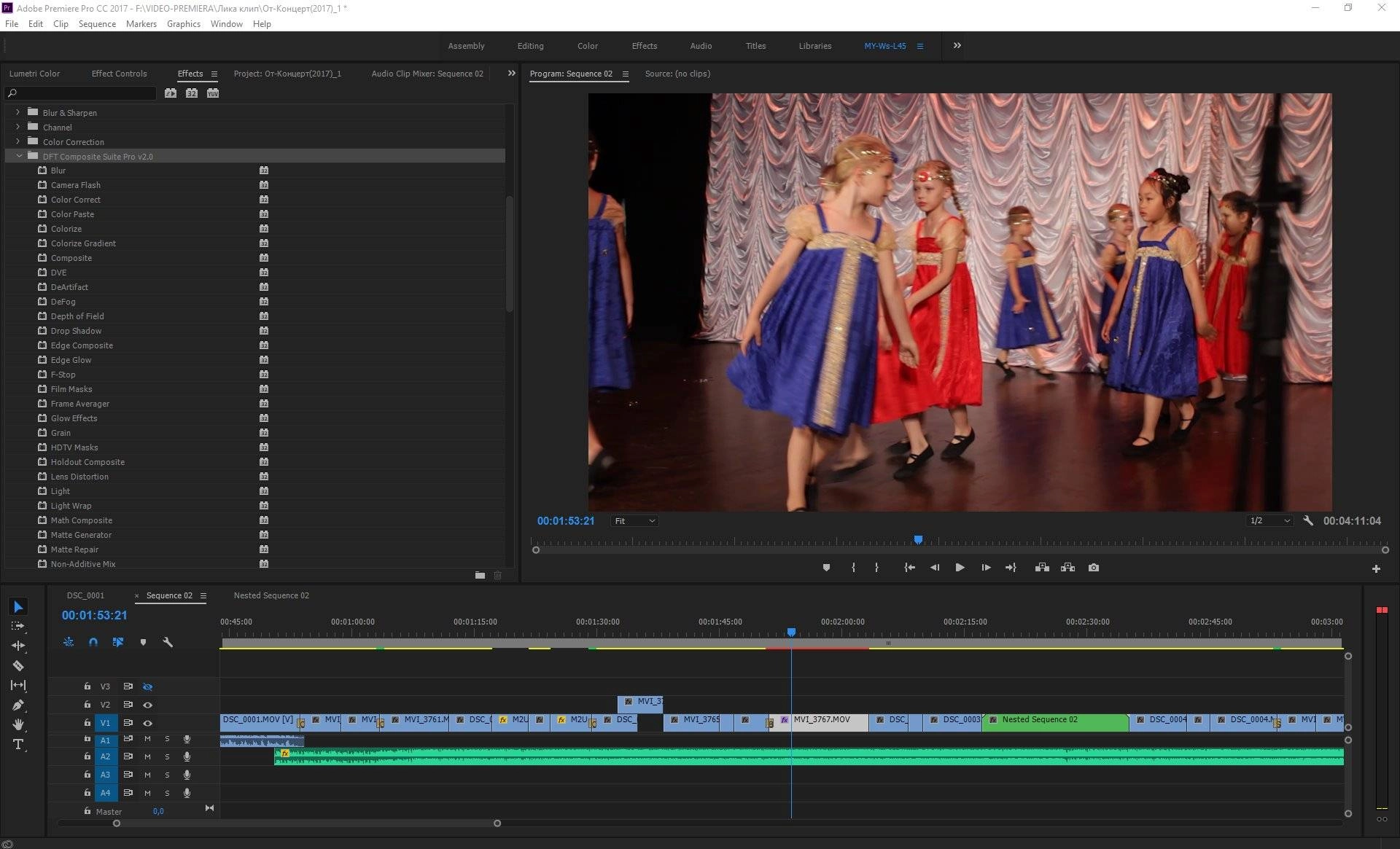Switch to Lumetri Color tab
The width and height of the screenshot is (1400, 849).
coord(34,74)
